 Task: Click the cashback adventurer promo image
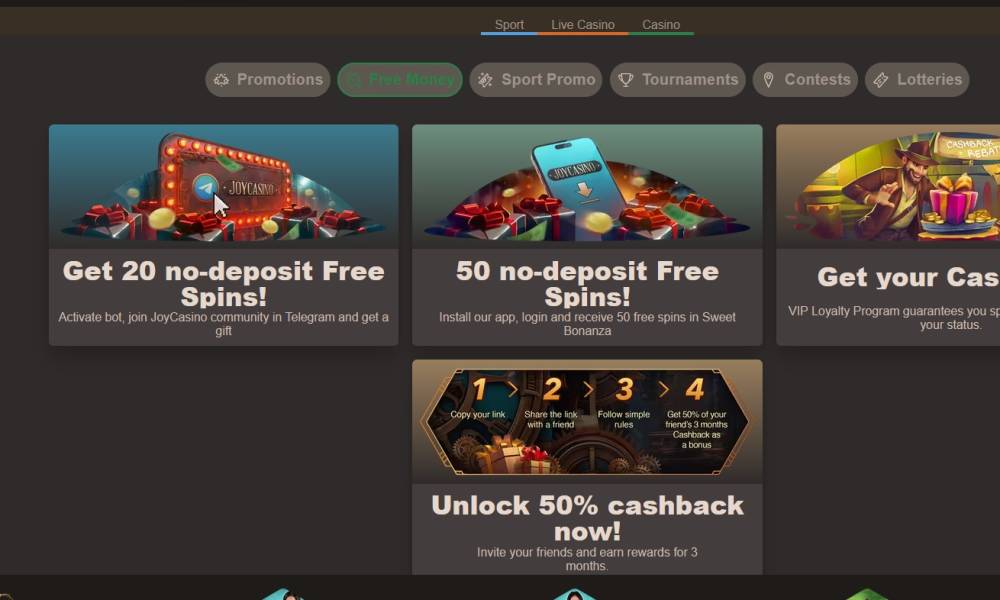click(888, 186)
